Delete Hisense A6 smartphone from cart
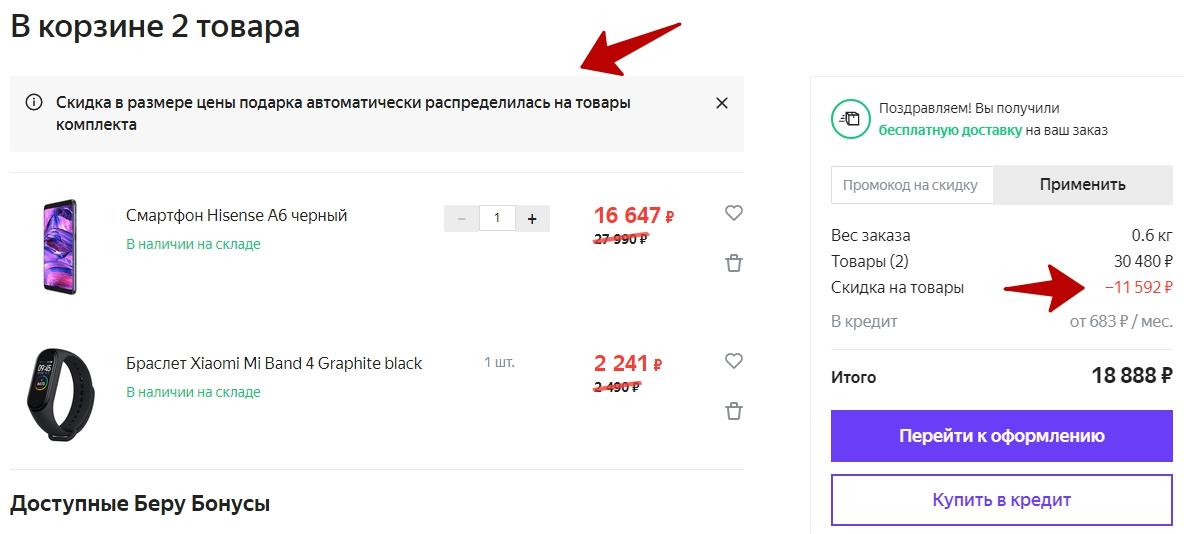The image size is (1184, 534). click(734, 263)
